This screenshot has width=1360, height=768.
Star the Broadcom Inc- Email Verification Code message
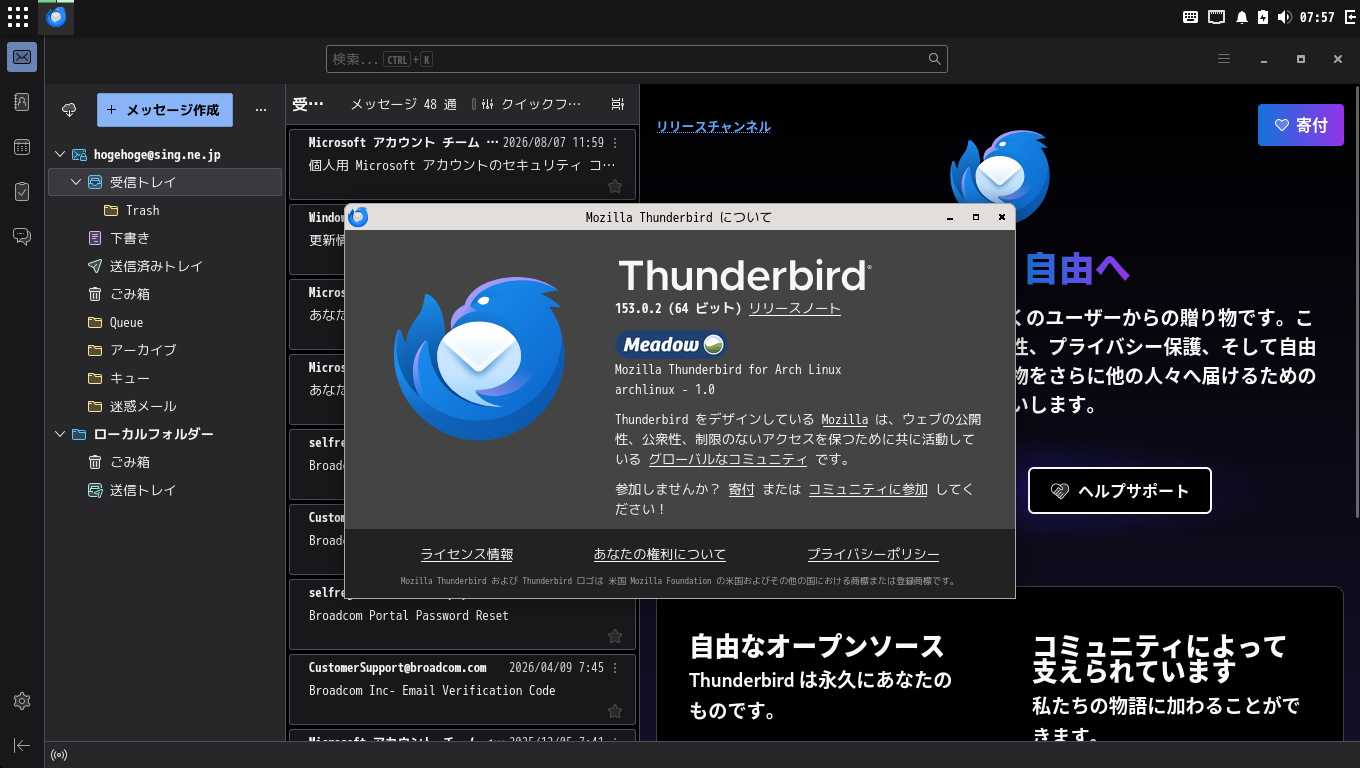pos(615,712)
